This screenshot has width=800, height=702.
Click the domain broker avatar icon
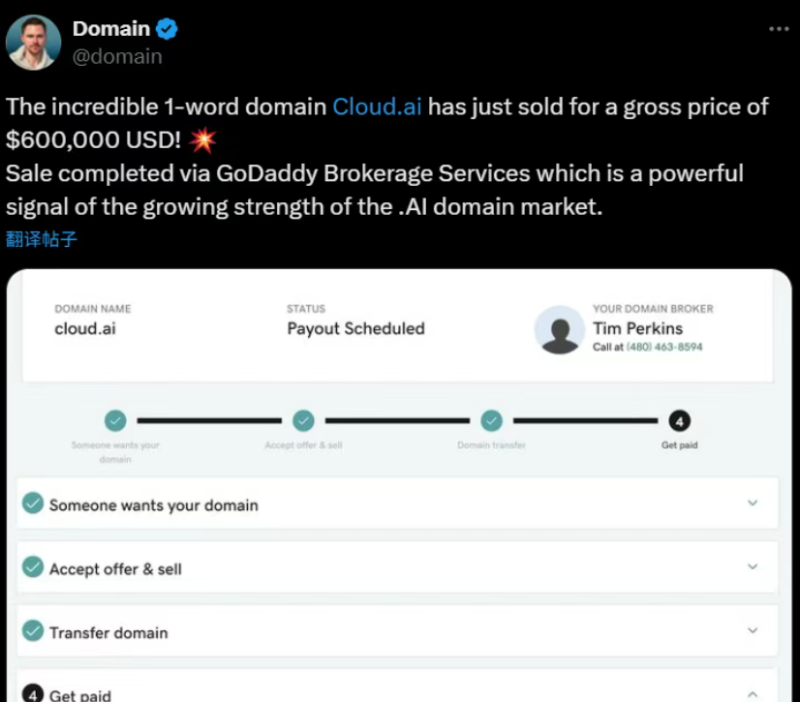pos(559,330)
